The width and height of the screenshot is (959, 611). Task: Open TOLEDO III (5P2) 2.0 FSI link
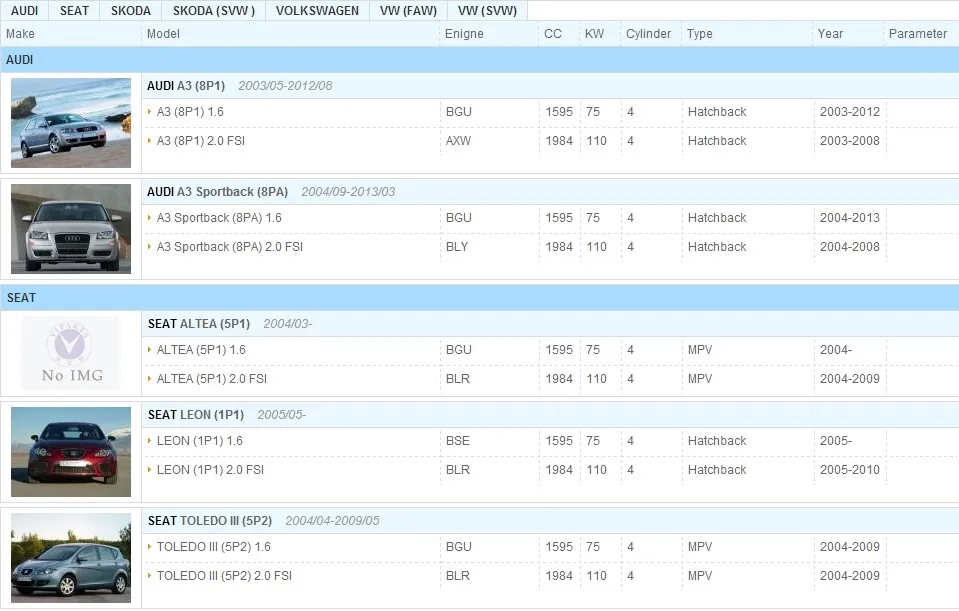[224, 576]
